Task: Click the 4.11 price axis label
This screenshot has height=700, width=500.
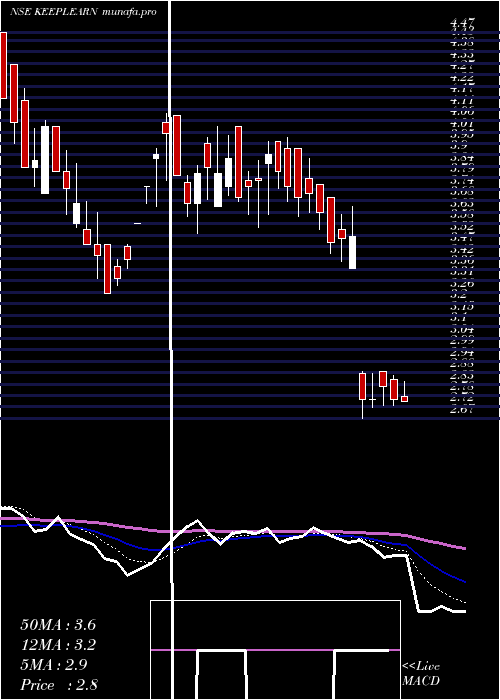Action: [x=463, y=101]
